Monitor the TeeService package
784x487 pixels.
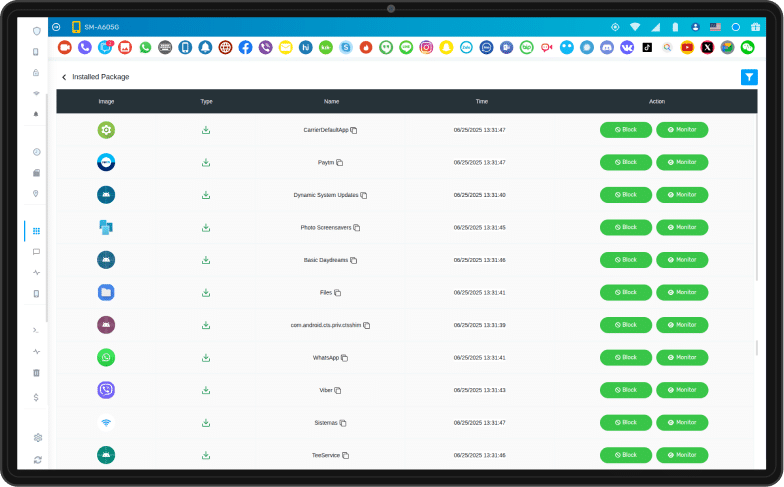[682, 455]
